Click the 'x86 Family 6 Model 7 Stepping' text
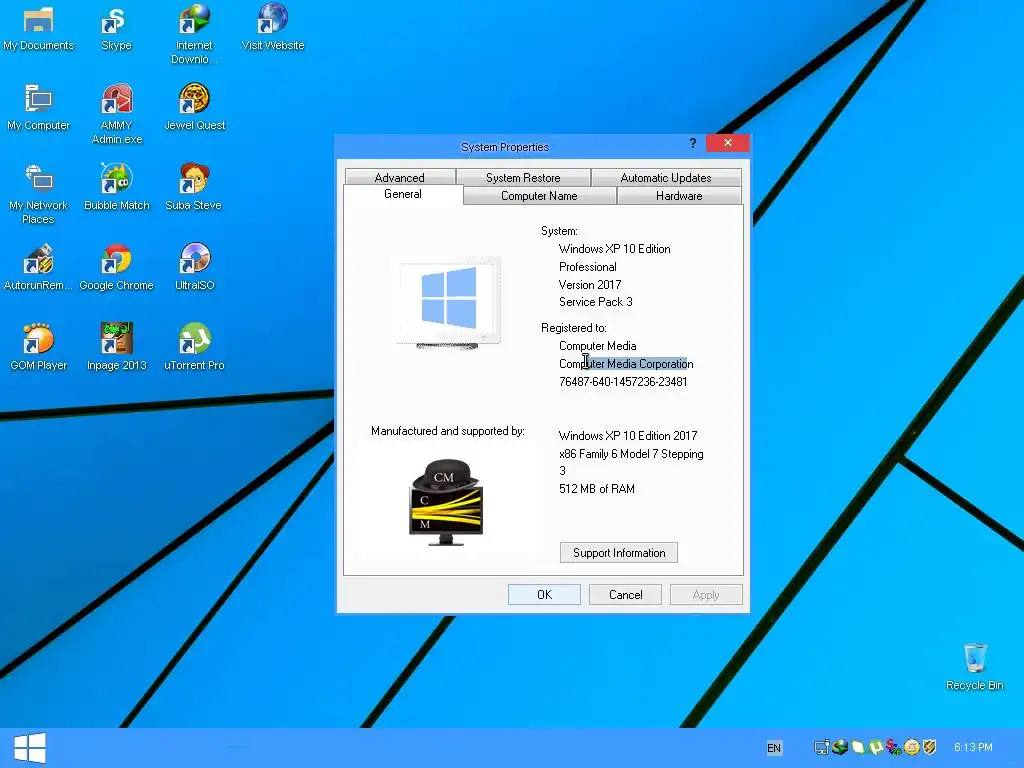The image size is (1024, 768). click(631, 454)
